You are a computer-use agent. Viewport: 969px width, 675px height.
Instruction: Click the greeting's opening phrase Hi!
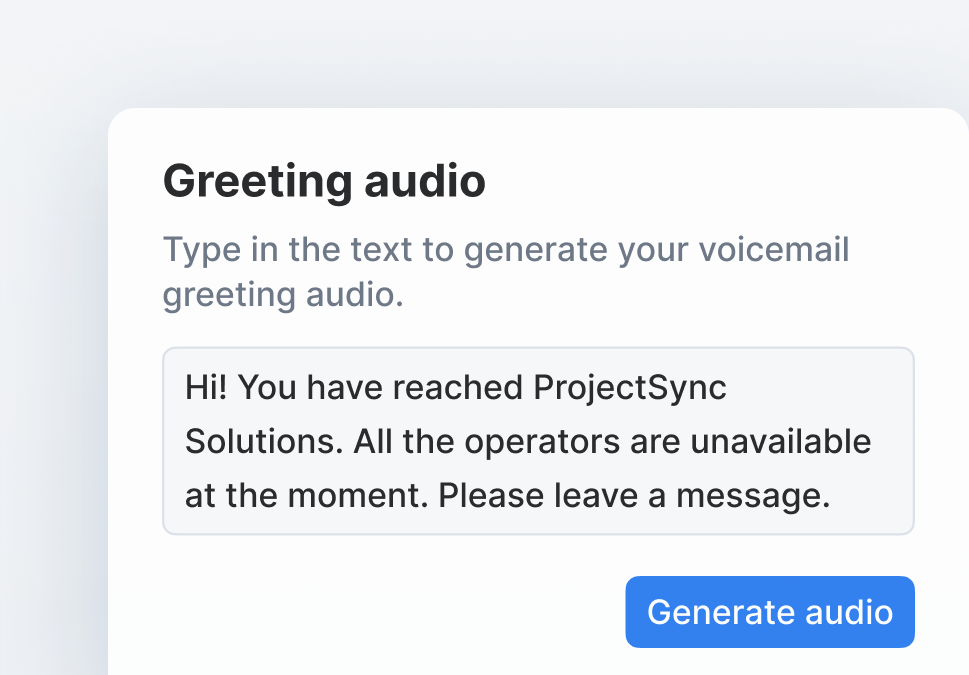point(205,387)
